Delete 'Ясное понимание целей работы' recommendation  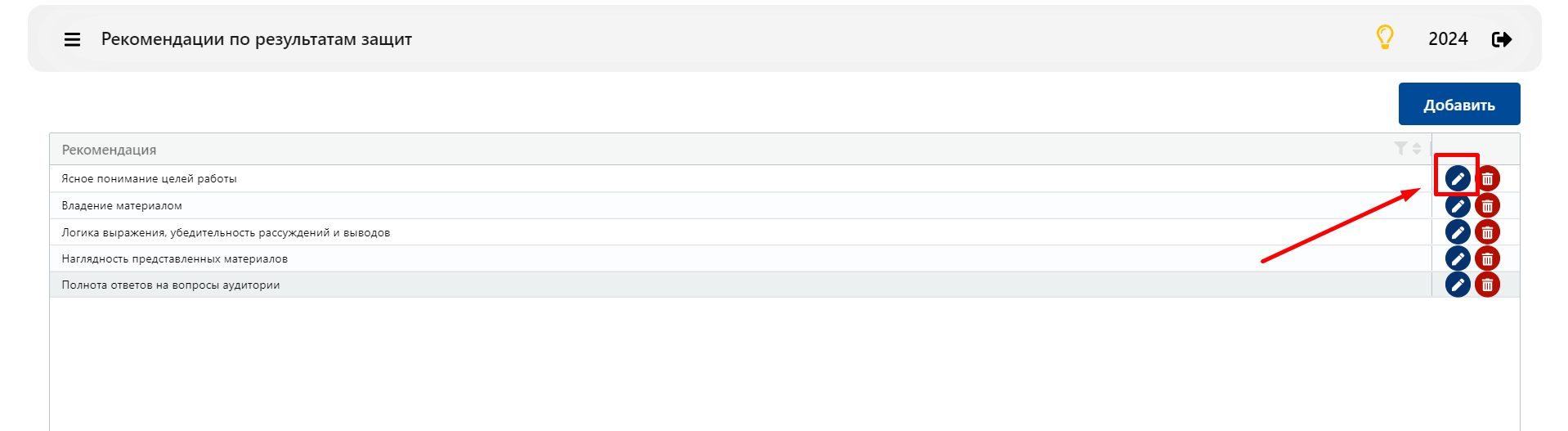pos(1487,178)
